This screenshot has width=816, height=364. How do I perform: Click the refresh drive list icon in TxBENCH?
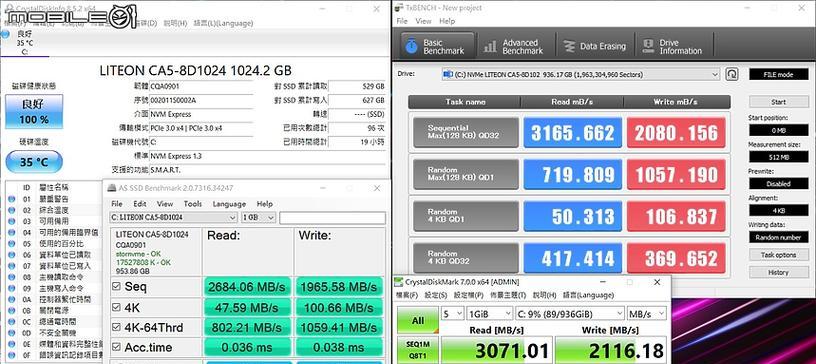coord(732,74)
